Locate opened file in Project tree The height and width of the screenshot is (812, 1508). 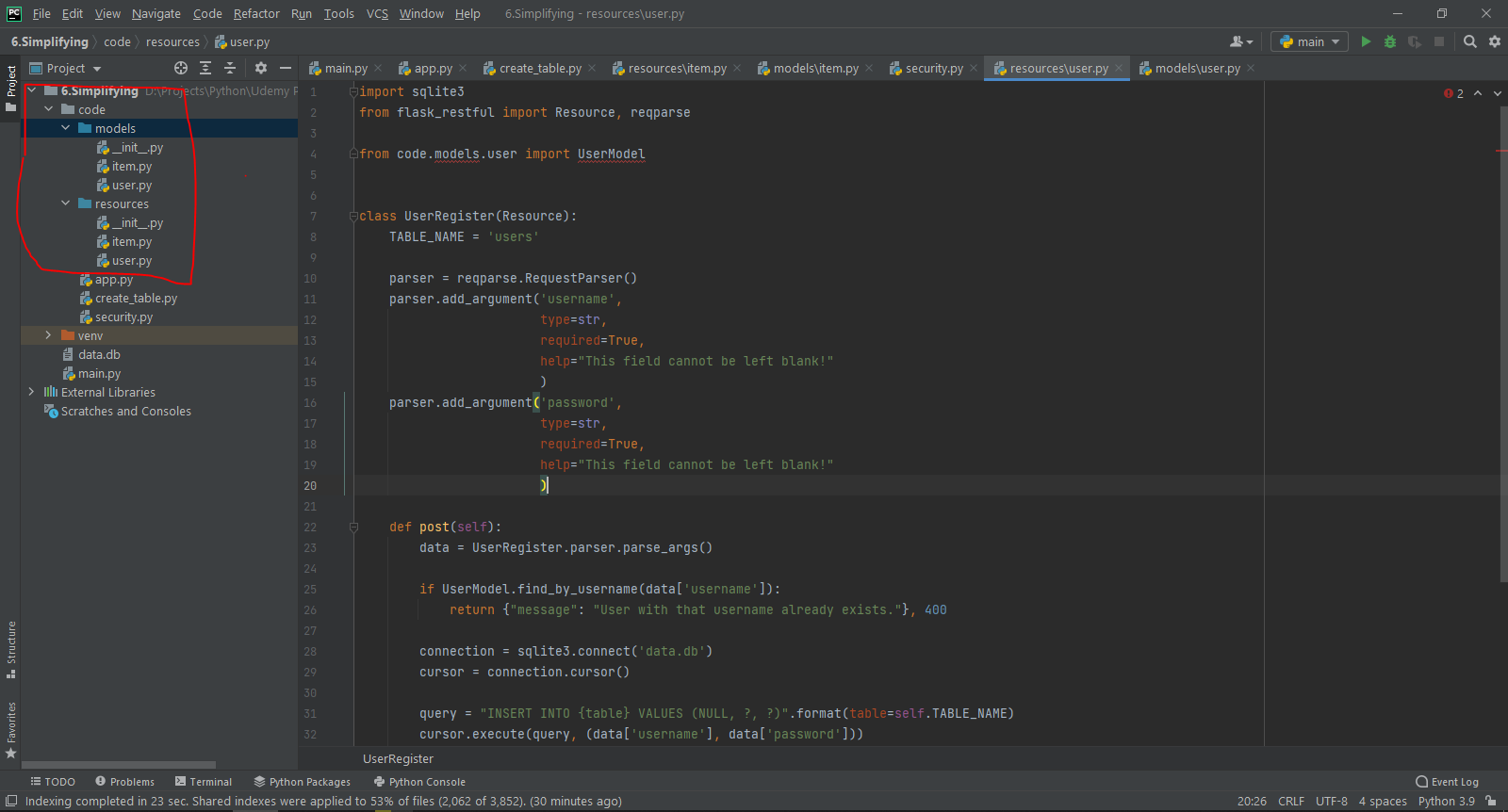[181, 68]
